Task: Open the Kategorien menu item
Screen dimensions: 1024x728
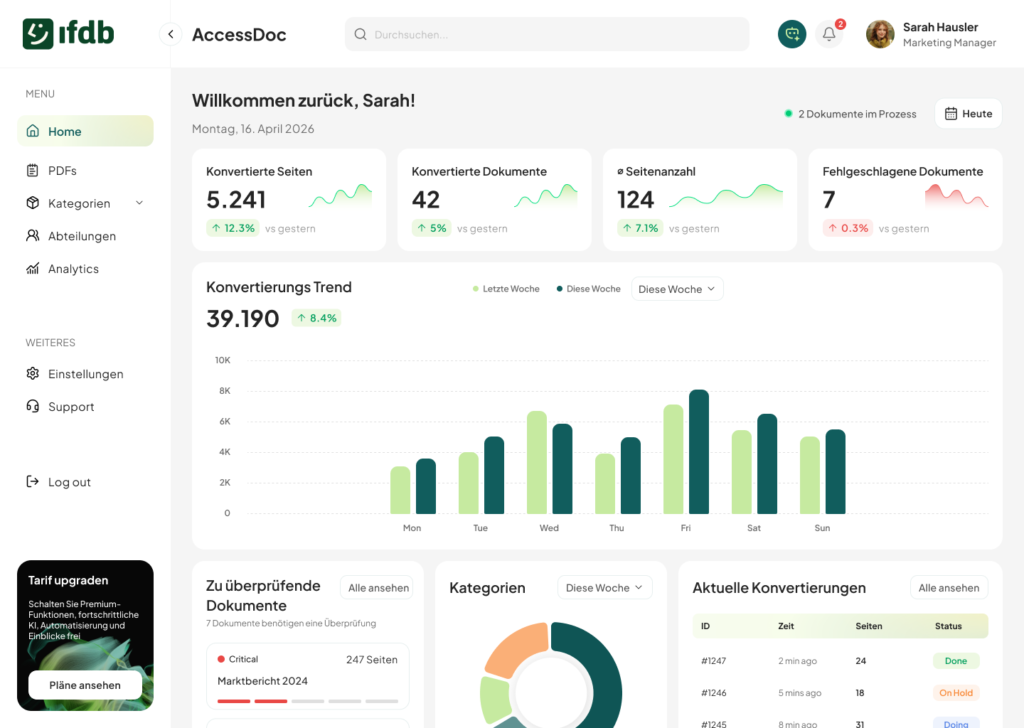Action: 86,203
